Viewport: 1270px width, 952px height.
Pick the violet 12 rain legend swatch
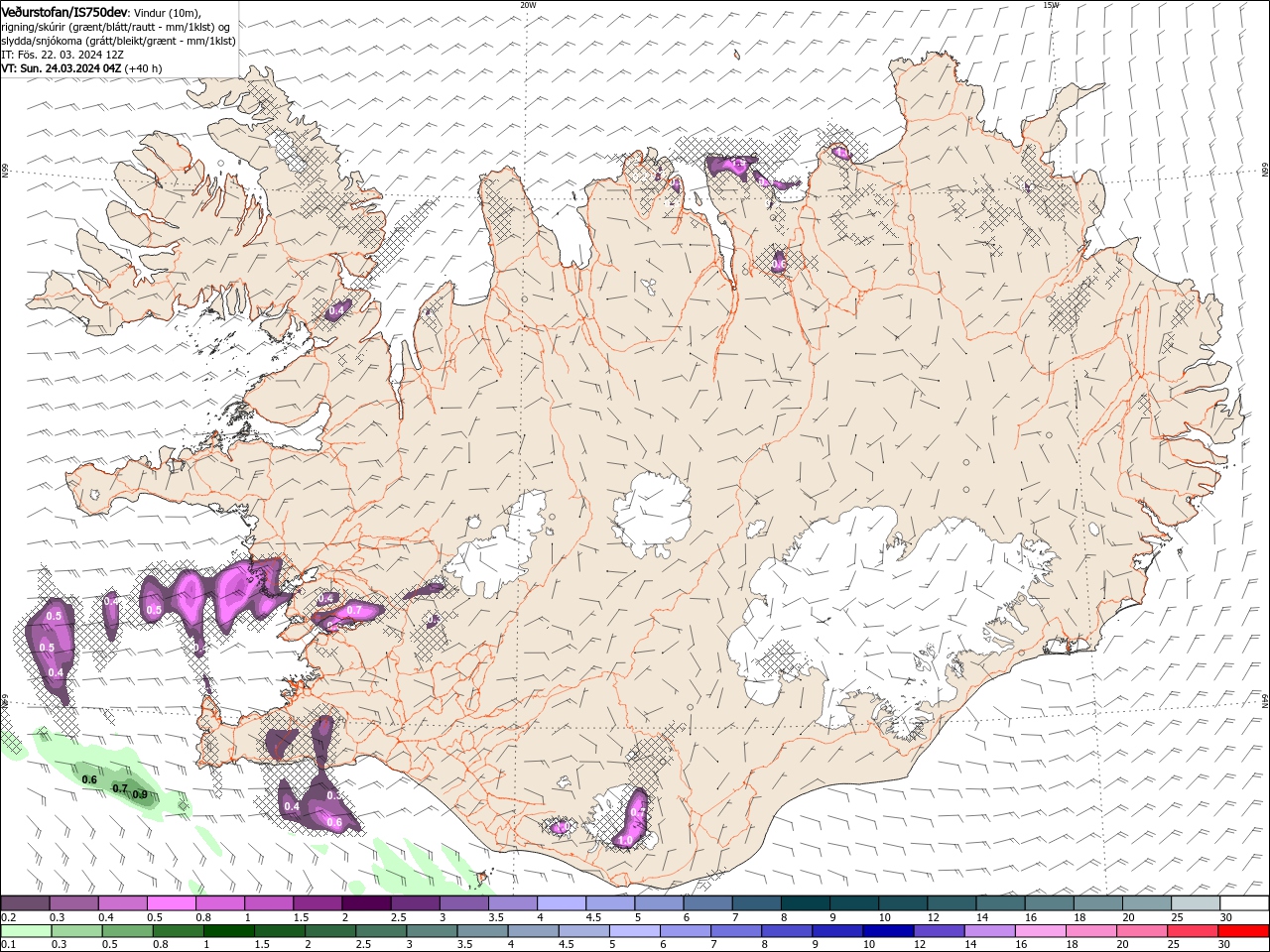coord(940,931)
